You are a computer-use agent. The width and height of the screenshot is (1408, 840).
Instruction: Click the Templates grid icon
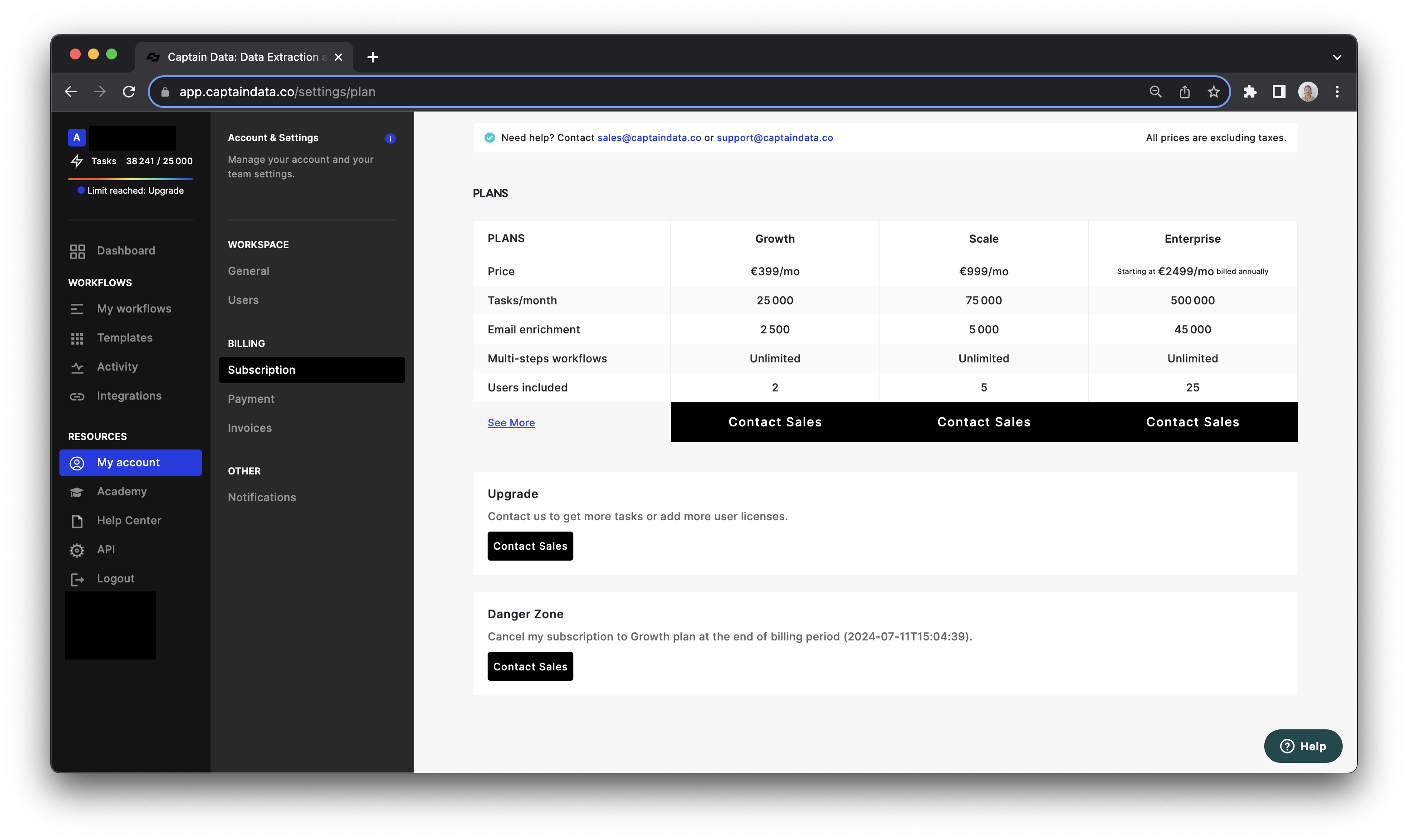pos(78,338)
